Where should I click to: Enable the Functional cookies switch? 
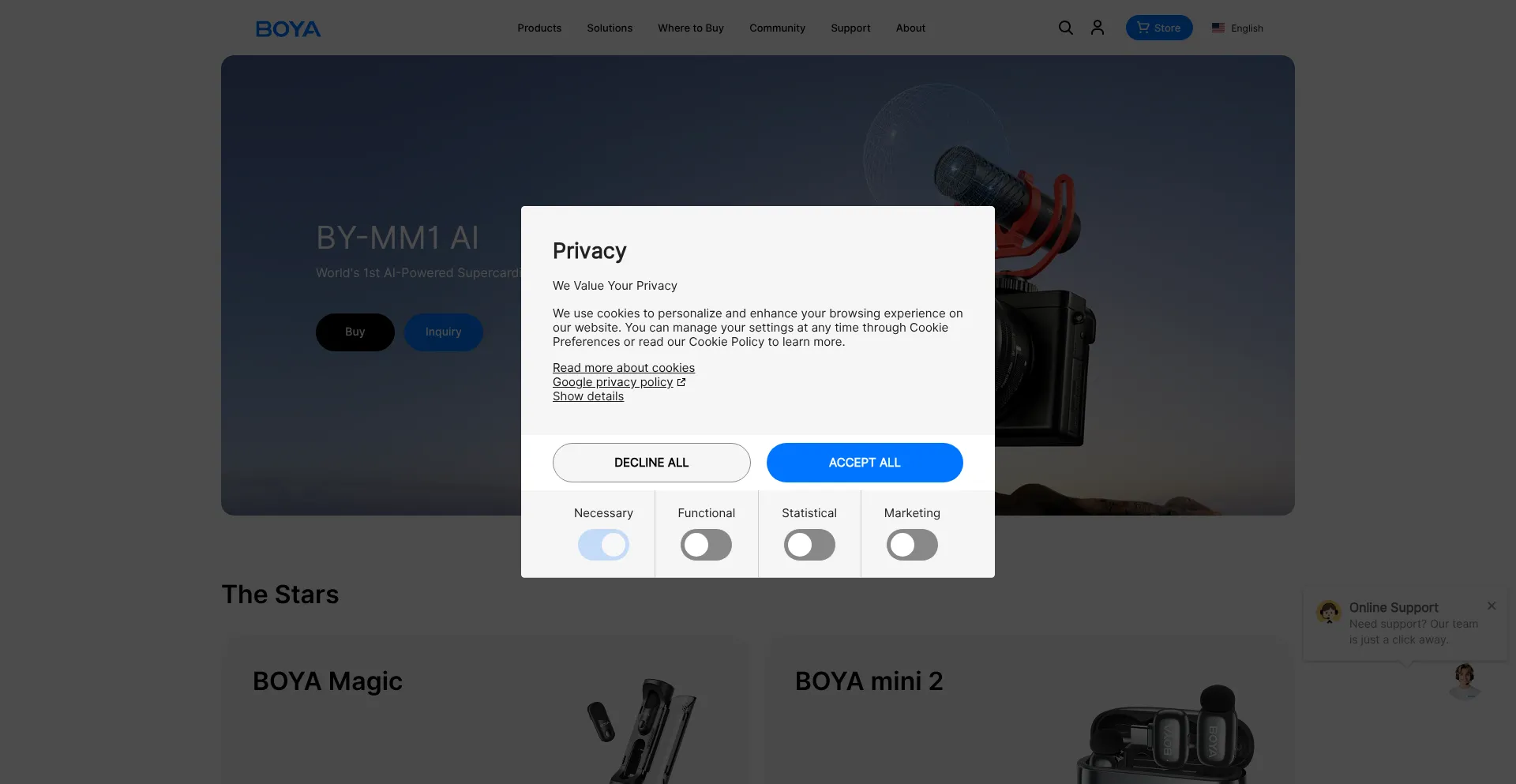click(706, 545)
